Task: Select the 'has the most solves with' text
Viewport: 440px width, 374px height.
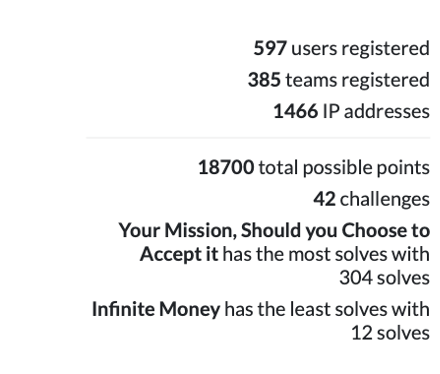Action: (326, 254)
